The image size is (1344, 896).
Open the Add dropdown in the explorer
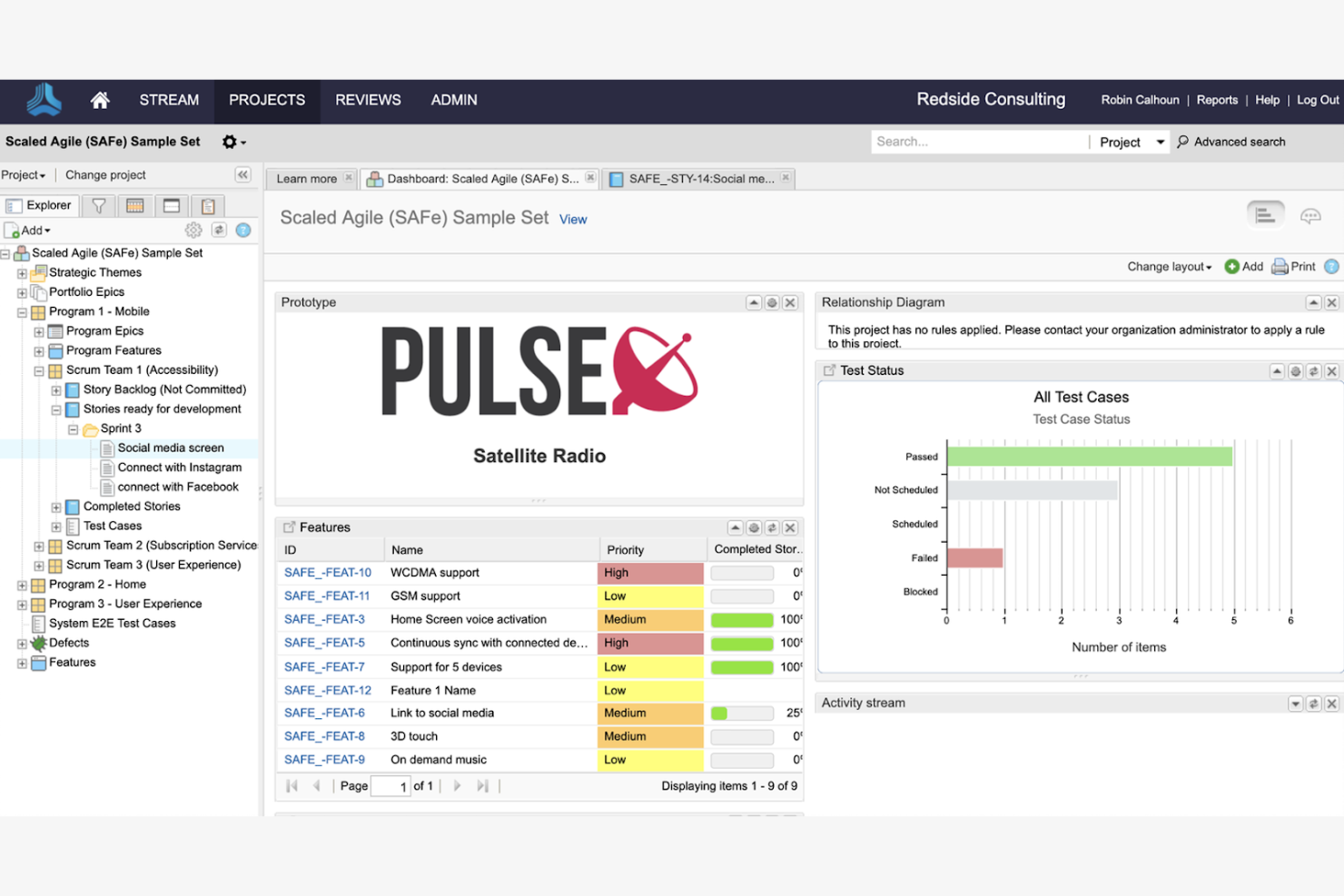28,231
